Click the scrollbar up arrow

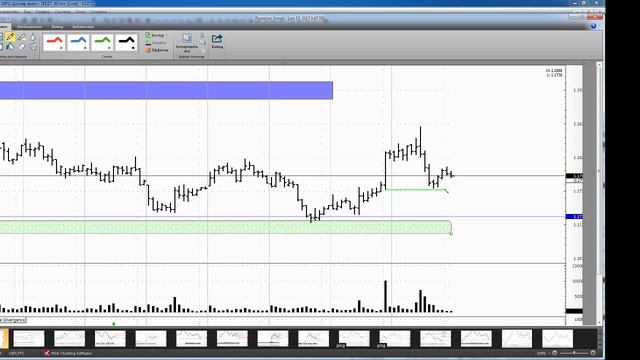click(599, 64)
